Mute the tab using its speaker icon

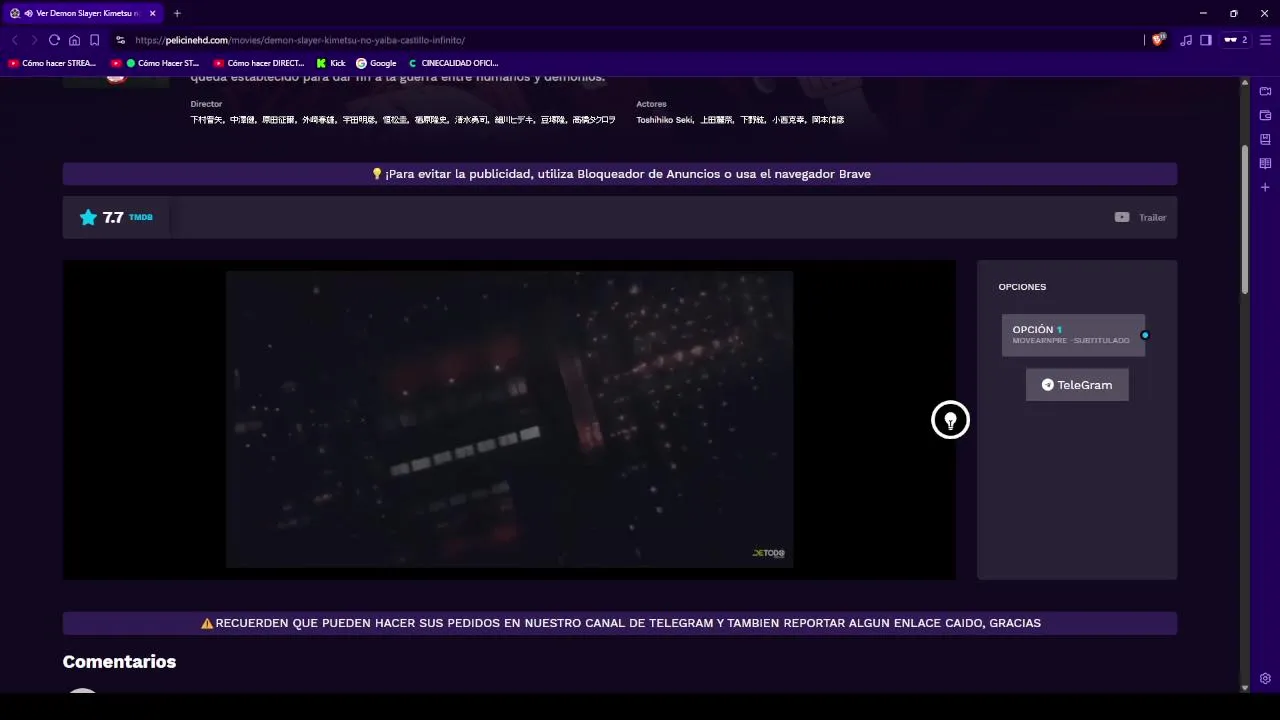click(27, 13)
